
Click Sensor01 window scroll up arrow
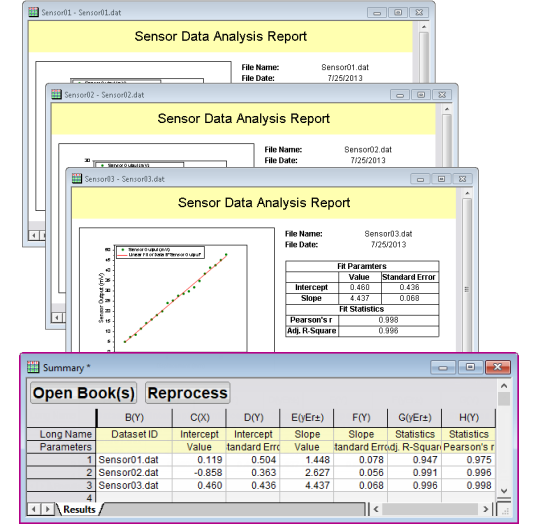(x=424, y=27)
